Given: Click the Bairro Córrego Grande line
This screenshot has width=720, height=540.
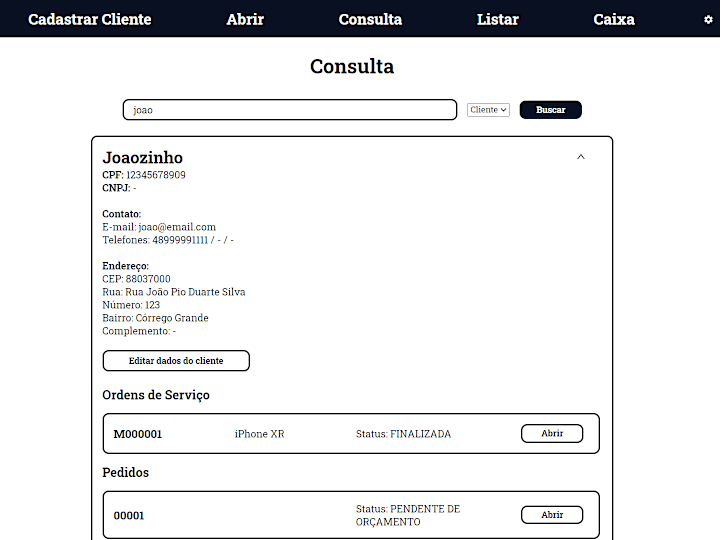Looking at the screenshot, I should pos(155,318).
